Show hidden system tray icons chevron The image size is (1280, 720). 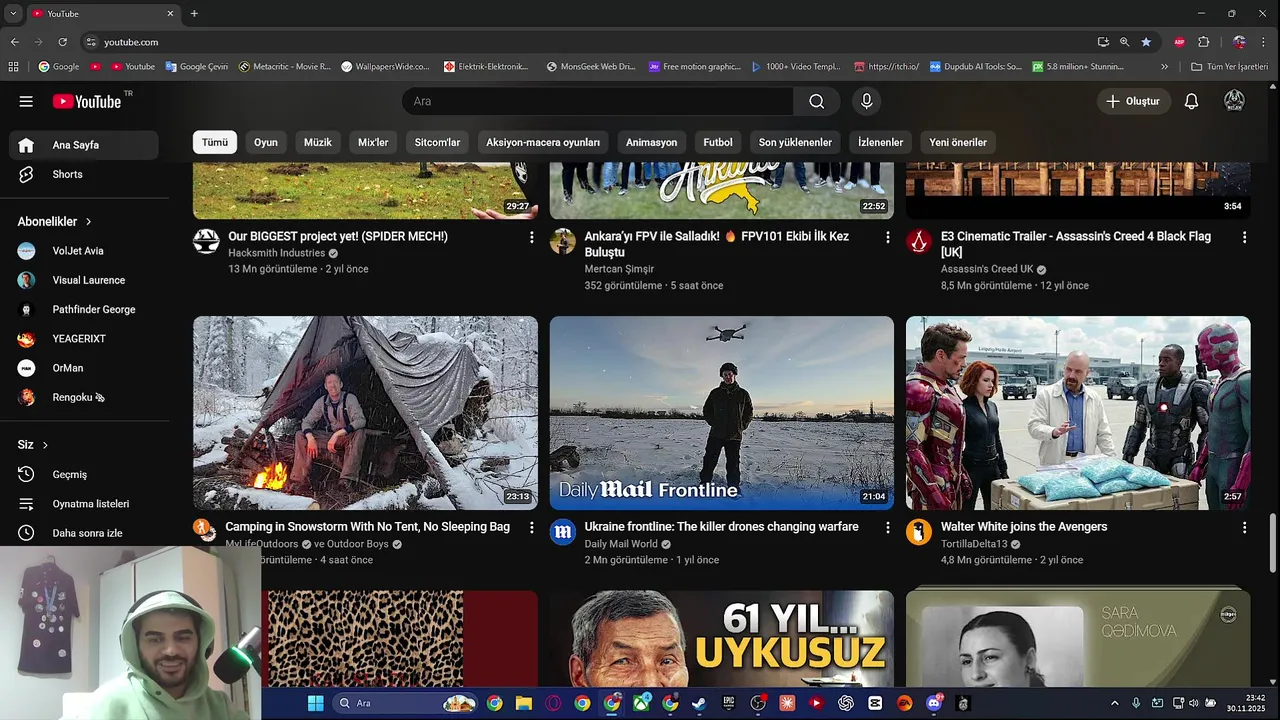point(1114,703)
